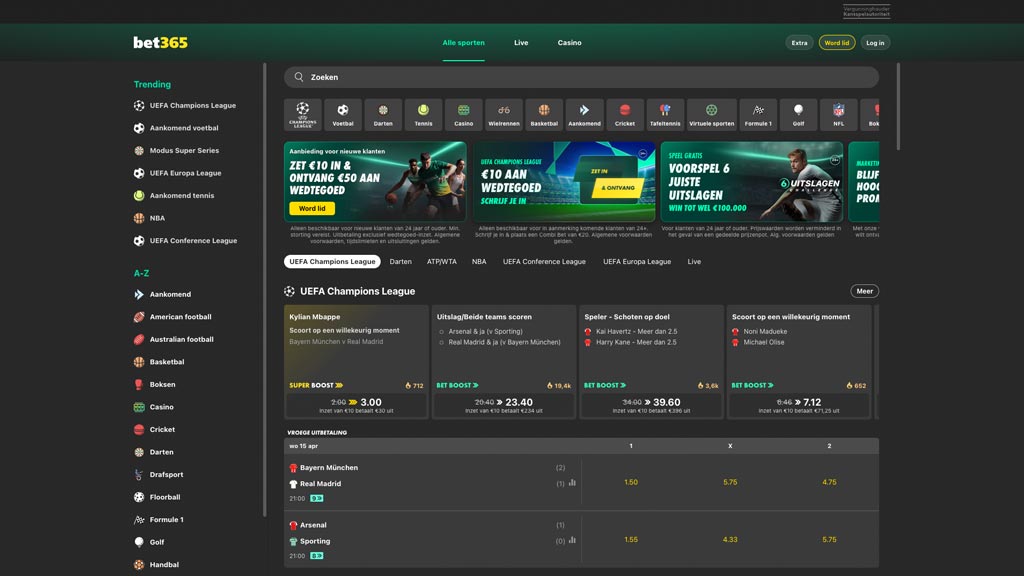The width and height of the screenshot is (1024, 576).
Task: Open the Casino section from the top menu
Action: click(x=570, y=42)
